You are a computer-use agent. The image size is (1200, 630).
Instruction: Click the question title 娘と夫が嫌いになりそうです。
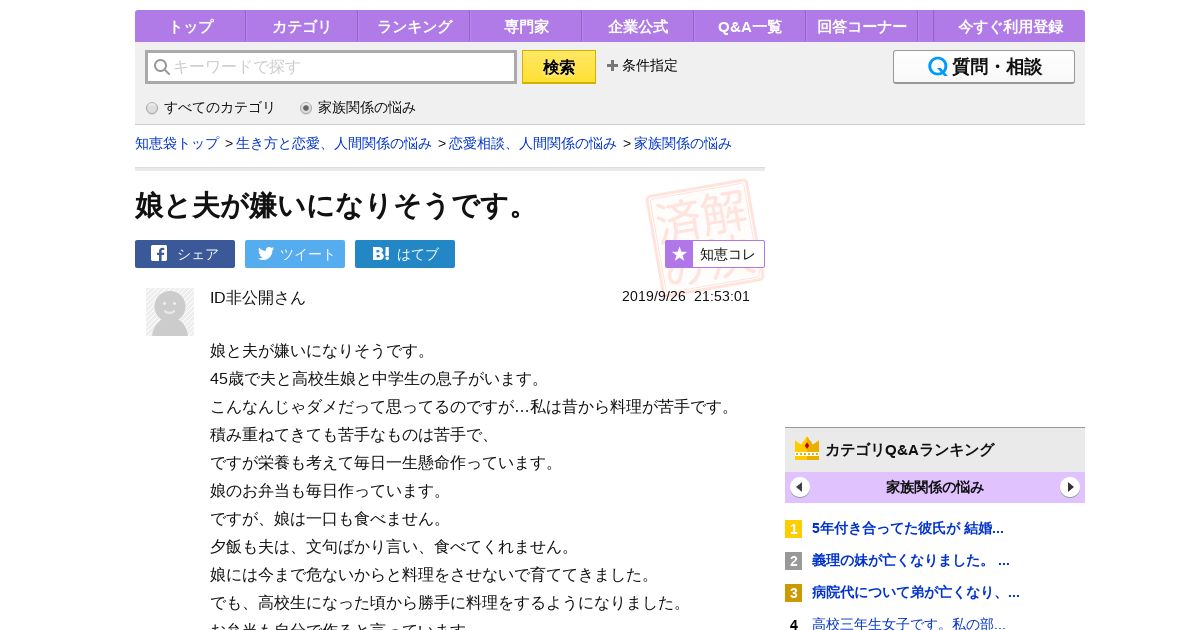(331, 205)
